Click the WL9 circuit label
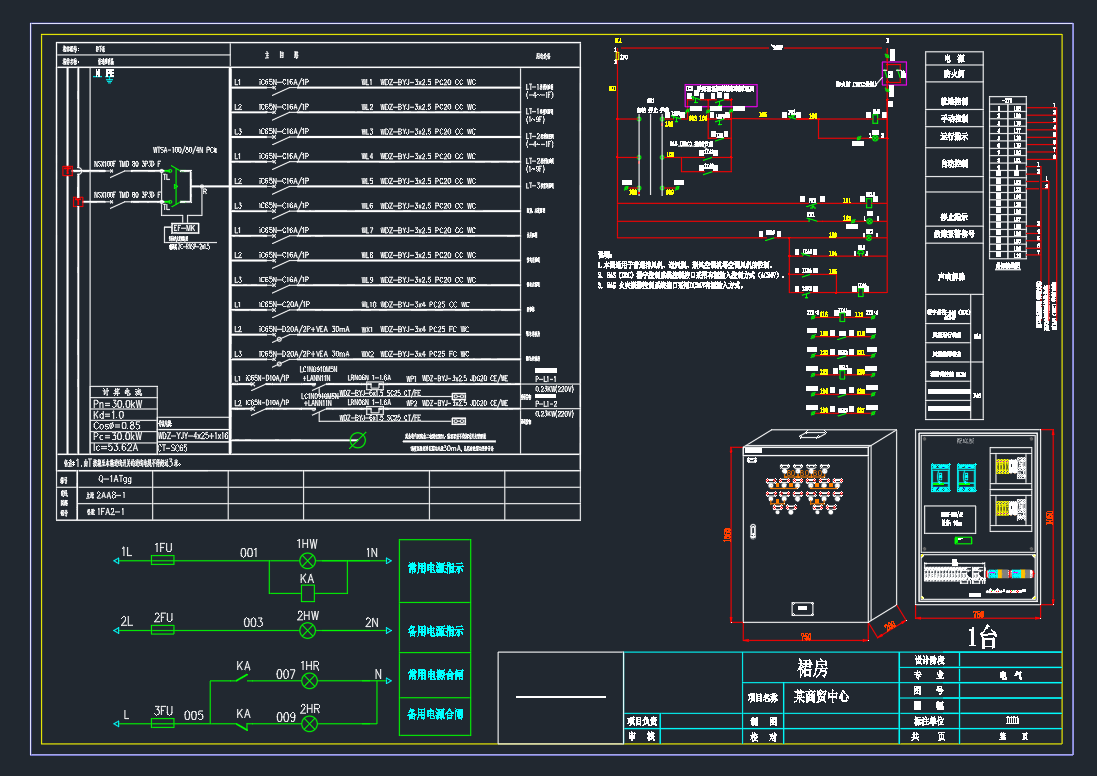1097x776 pixels. click(367, 279)
